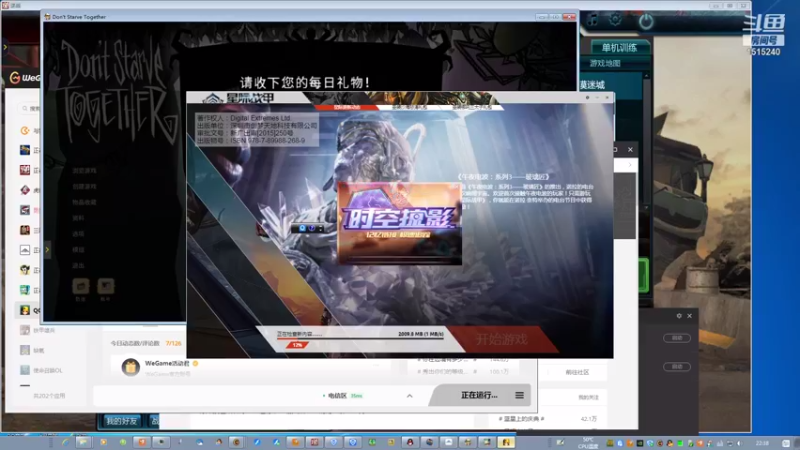Open the gear settings icon in game header

[615, 20]
